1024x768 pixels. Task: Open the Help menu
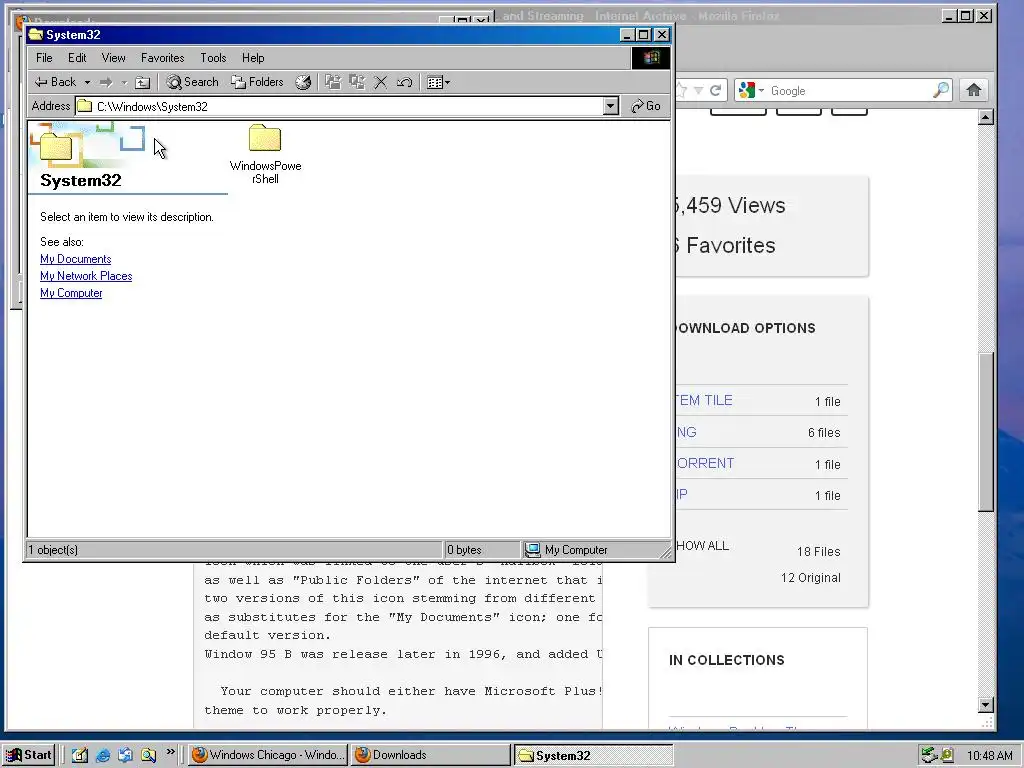click(x=253, y=58)
